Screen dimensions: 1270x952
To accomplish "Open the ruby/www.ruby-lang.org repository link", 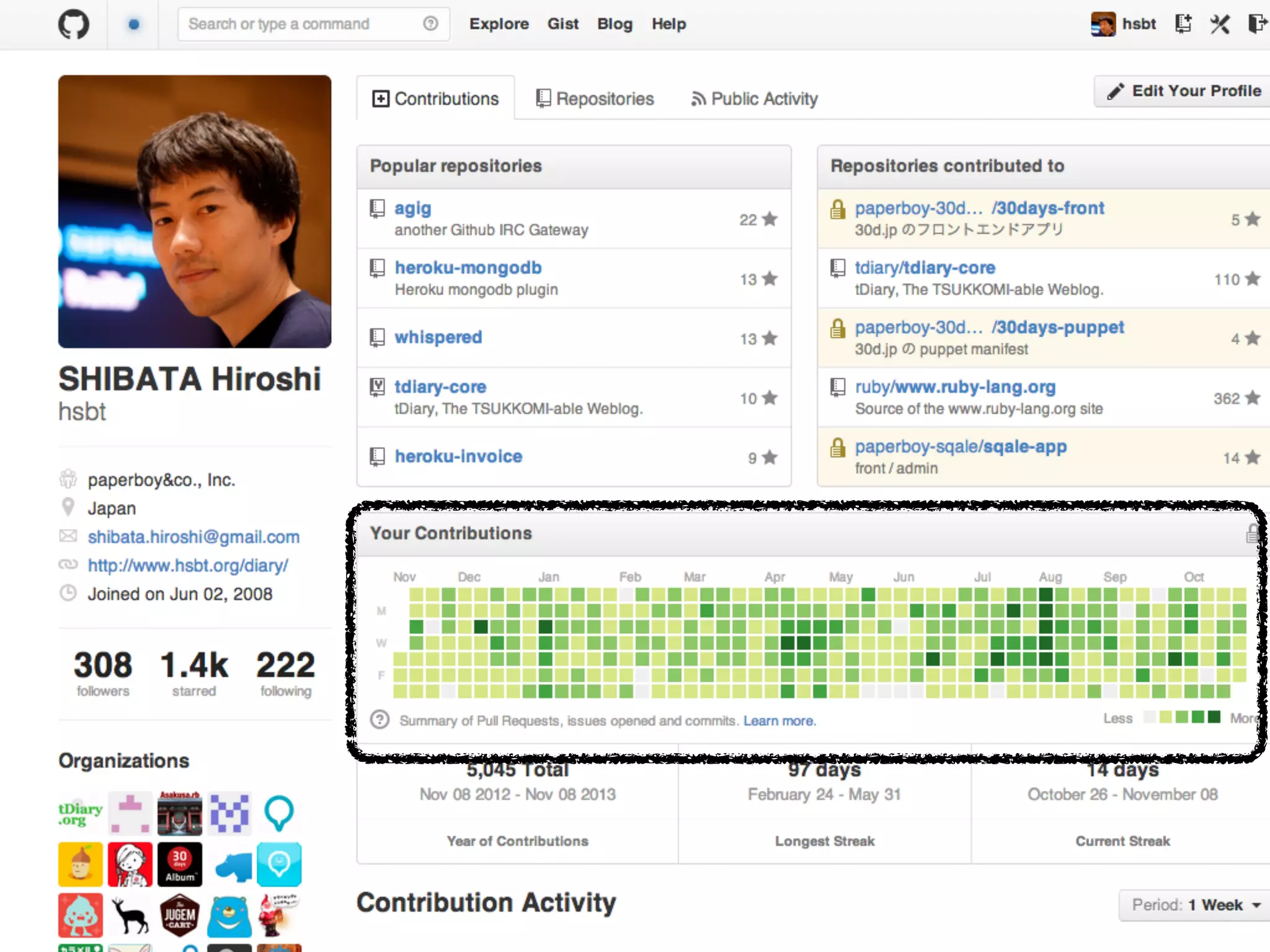I will click(955, 387).
